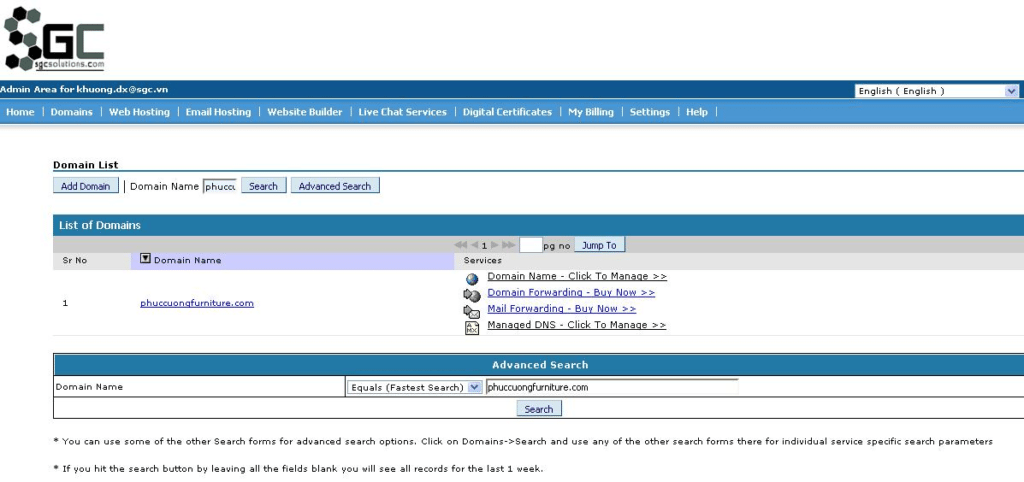Image resolution: width=1024 pixels, height=482 pixels.
Task: Open the Live Chat Services menu
Action: tap(402, 112)
